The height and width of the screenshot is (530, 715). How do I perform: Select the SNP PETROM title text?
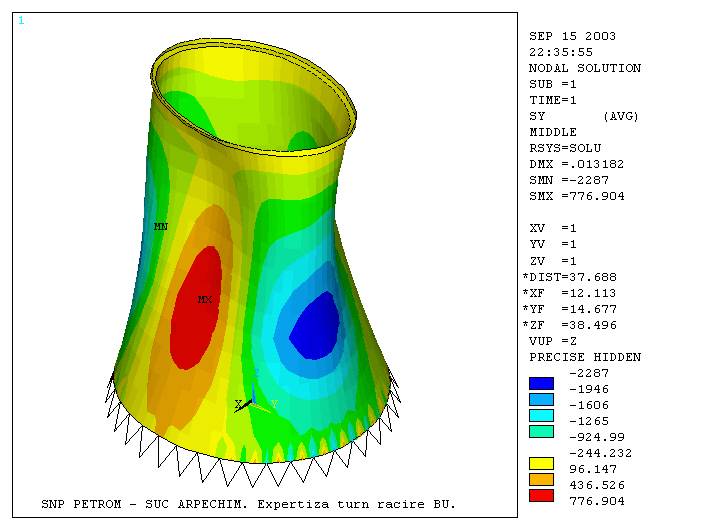pyautogui.click(x=248, y=504)
